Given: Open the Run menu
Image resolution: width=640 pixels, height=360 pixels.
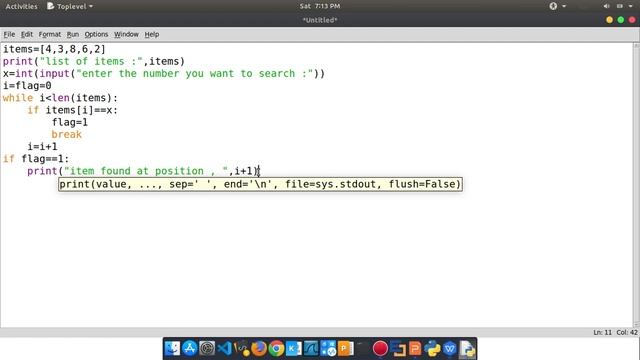Looking at the screenshot, I should [x=73, y=34].
